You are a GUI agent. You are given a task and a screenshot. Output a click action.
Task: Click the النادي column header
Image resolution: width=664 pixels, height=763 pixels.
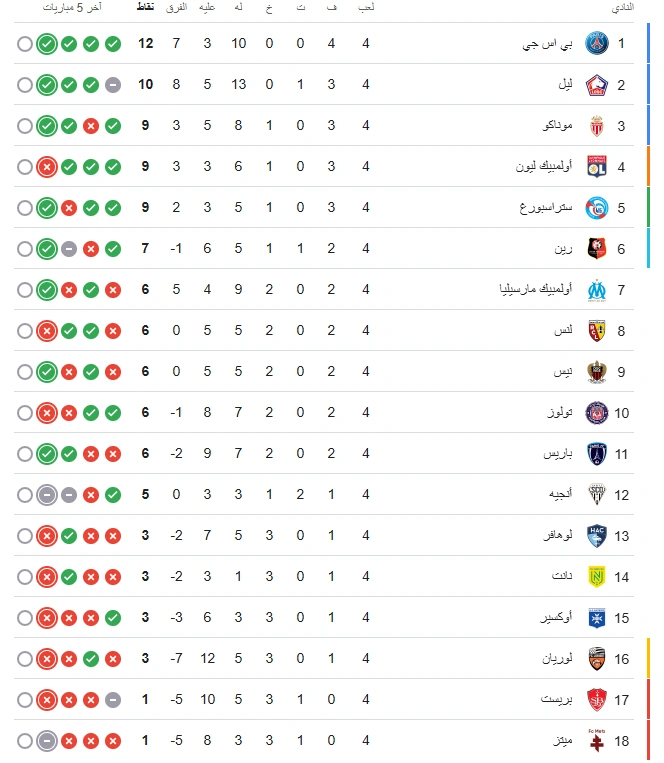622,7
